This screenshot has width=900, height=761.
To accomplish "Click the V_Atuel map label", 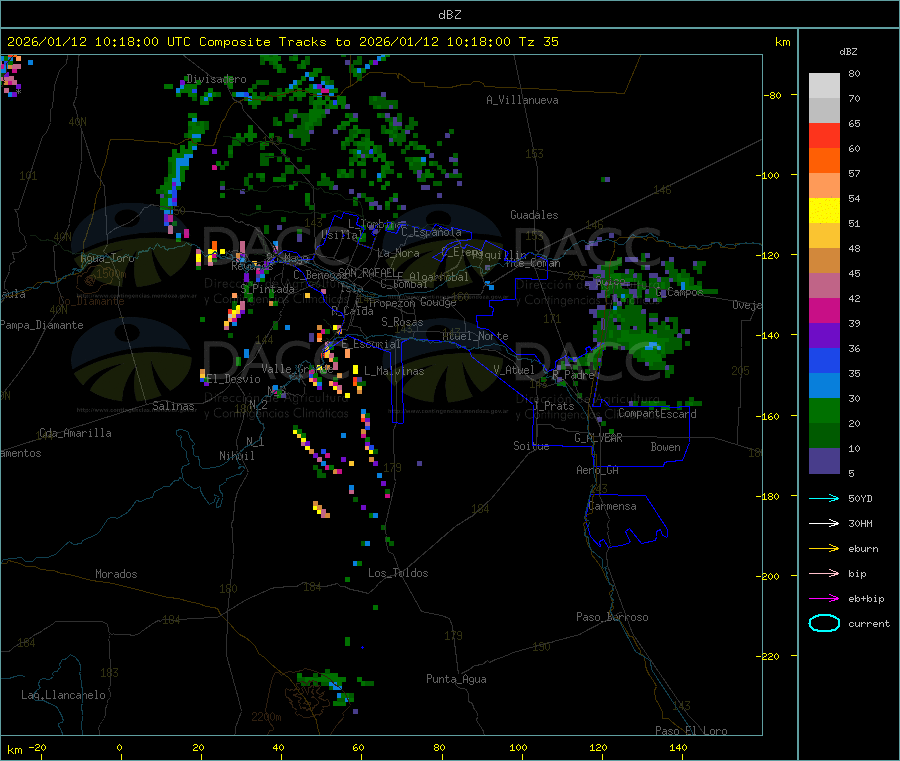I will click(514, 370).
